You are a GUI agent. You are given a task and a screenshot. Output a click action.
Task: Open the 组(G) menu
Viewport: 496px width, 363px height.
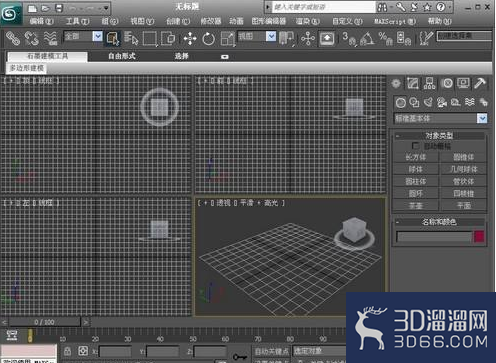pos(110,21)
